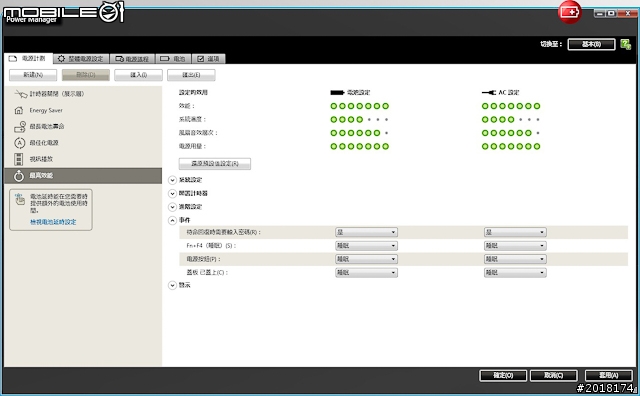Viewport: 640px width, 396px height.
Task: Select the highlighted 最高效能 power plan
Action: [x=83, y=176]
